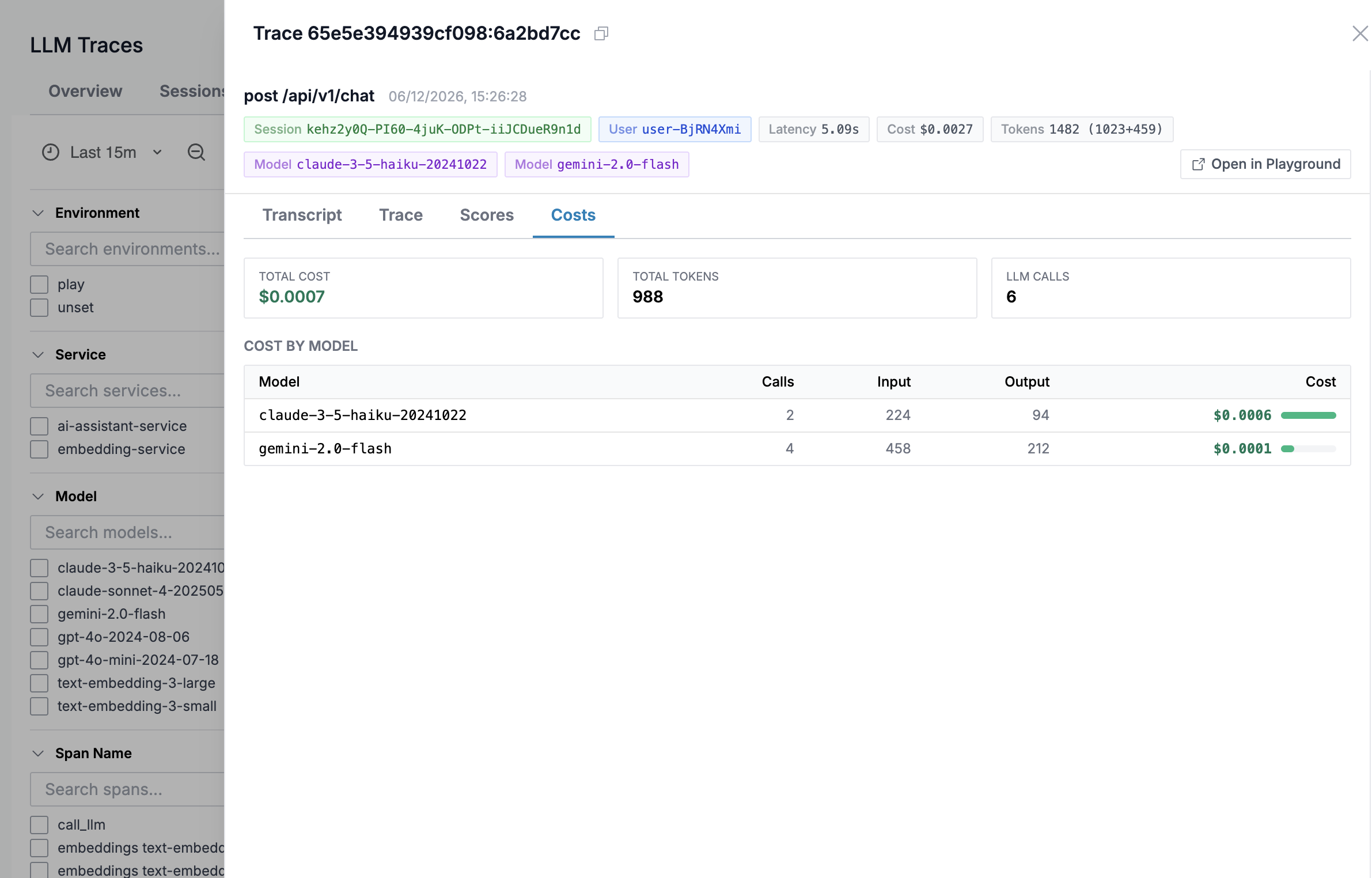Open the Sessions tab in LLM Traces
The width and height of the screenshot is (1372, 878).
click(x=192, y=91)
